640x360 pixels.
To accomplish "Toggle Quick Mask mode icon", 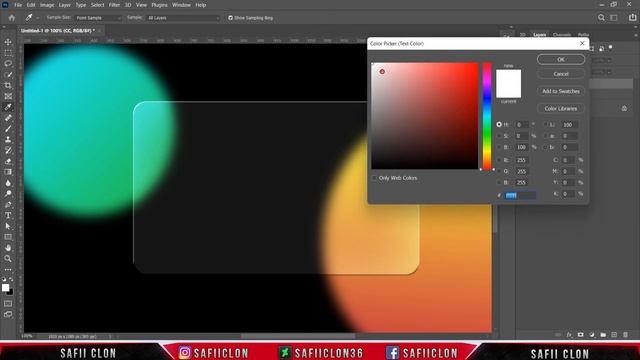I will (8, 304).
